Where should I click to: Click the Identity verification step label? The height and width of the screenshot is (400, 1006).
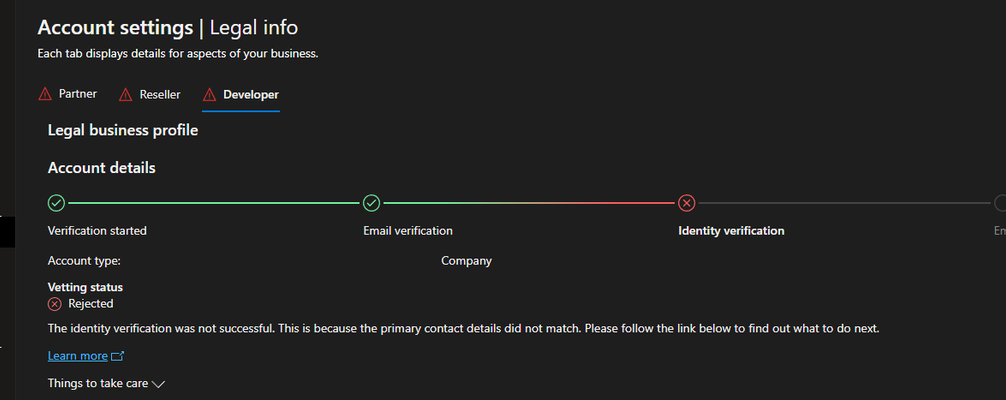pyautogui.click(x=731, y=230)
